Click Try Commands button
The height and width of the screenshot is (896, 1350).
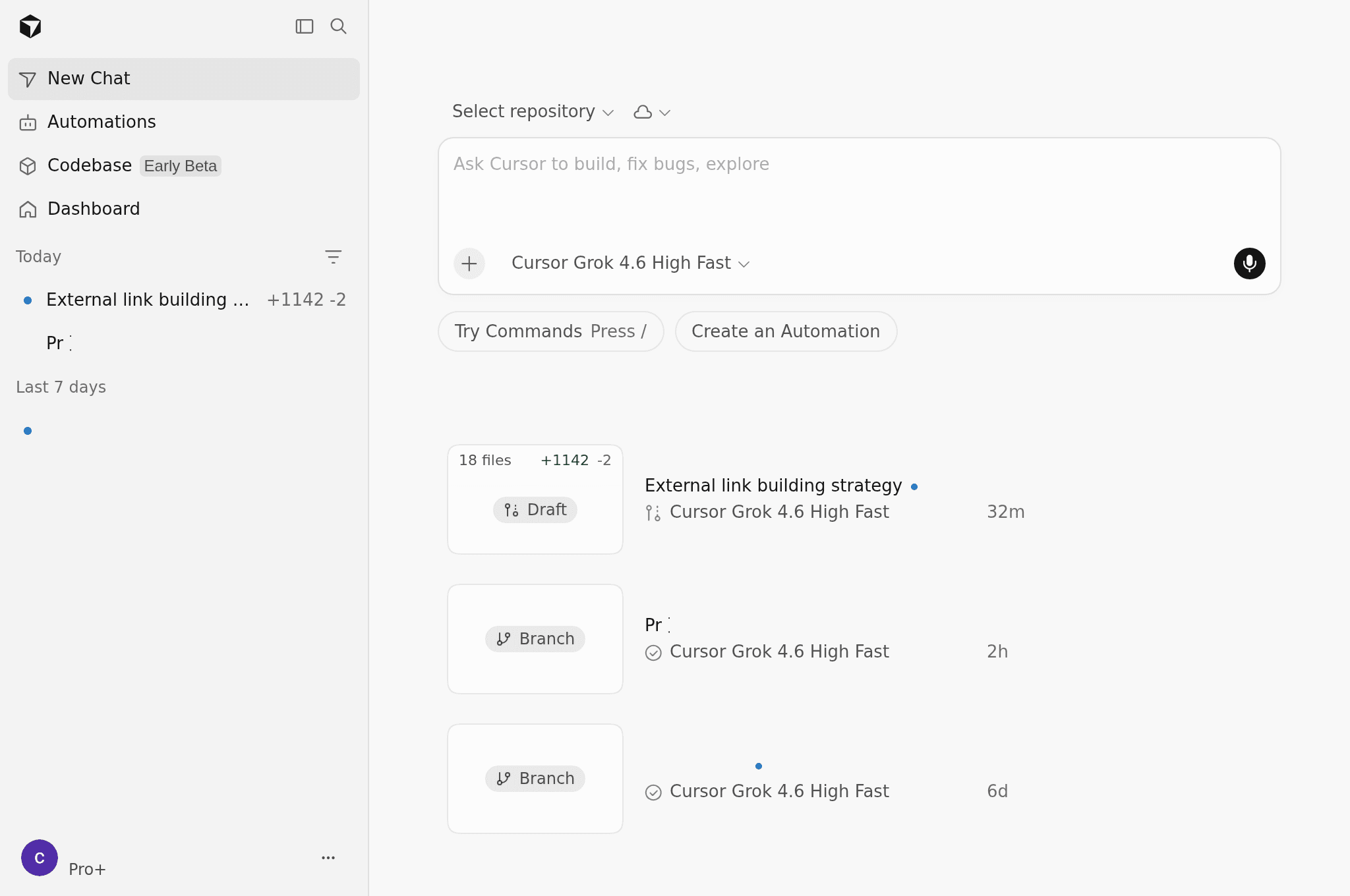[550, 331]
